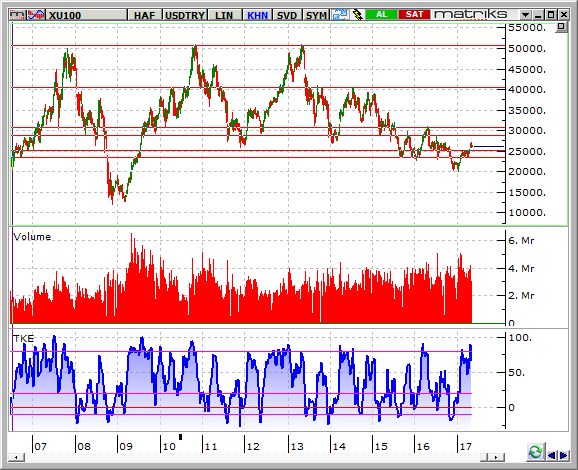Toggle the LIN linear scale button
Viewport: 578px width, 470px height.
click(x=224, y=15)
